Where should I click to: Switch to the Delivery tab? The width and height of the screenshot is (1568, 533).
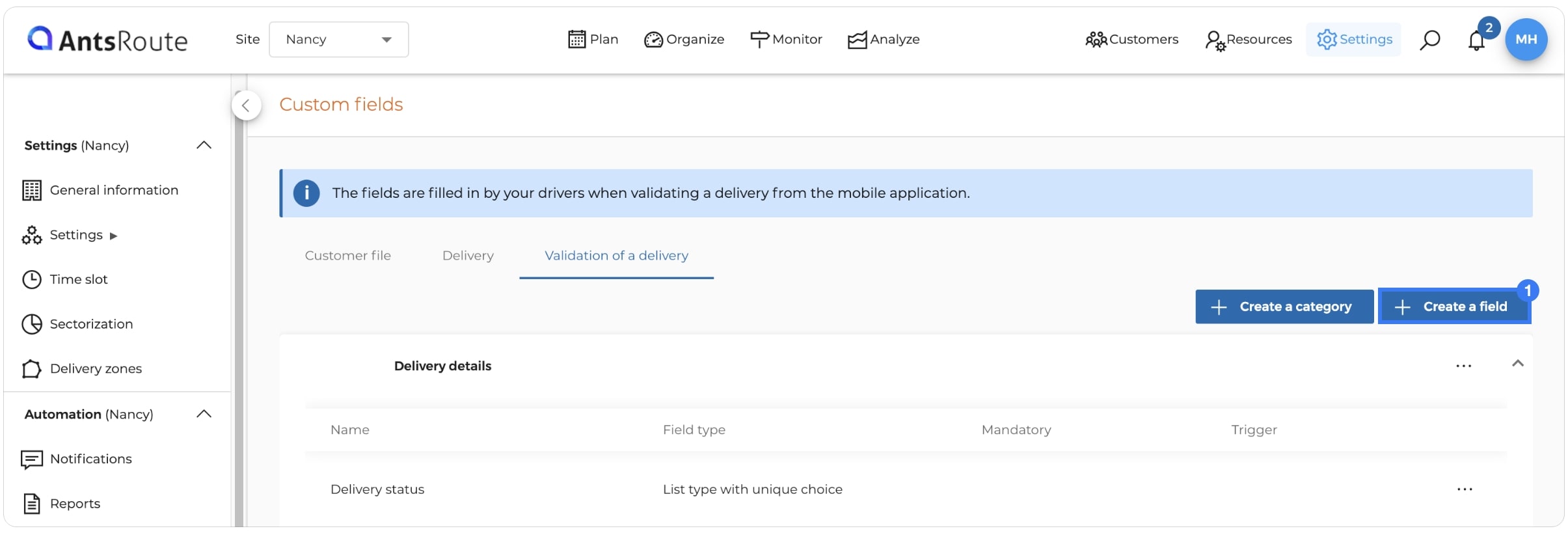468,256
